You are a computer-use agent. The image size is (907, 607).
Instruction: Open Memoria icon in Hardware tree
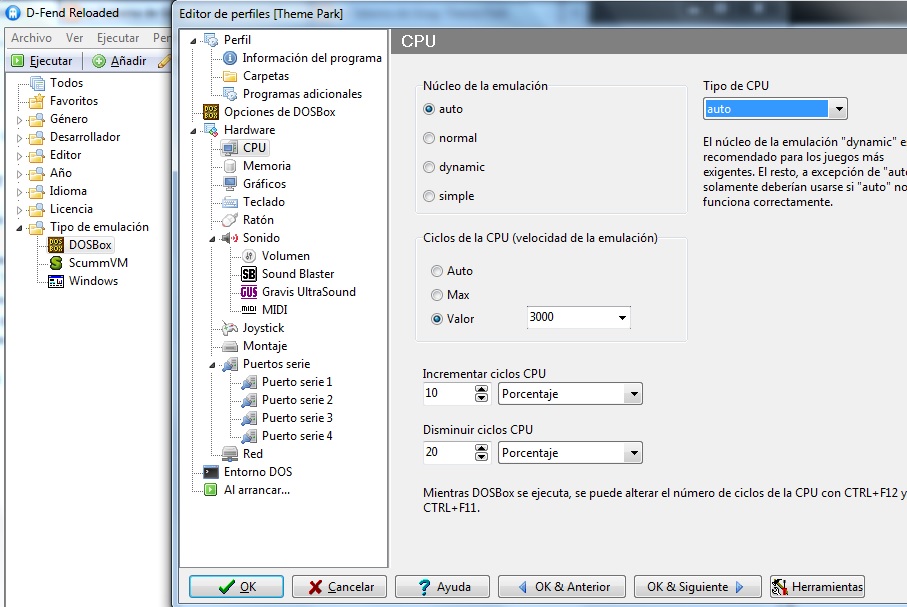(x=230, y=165)
